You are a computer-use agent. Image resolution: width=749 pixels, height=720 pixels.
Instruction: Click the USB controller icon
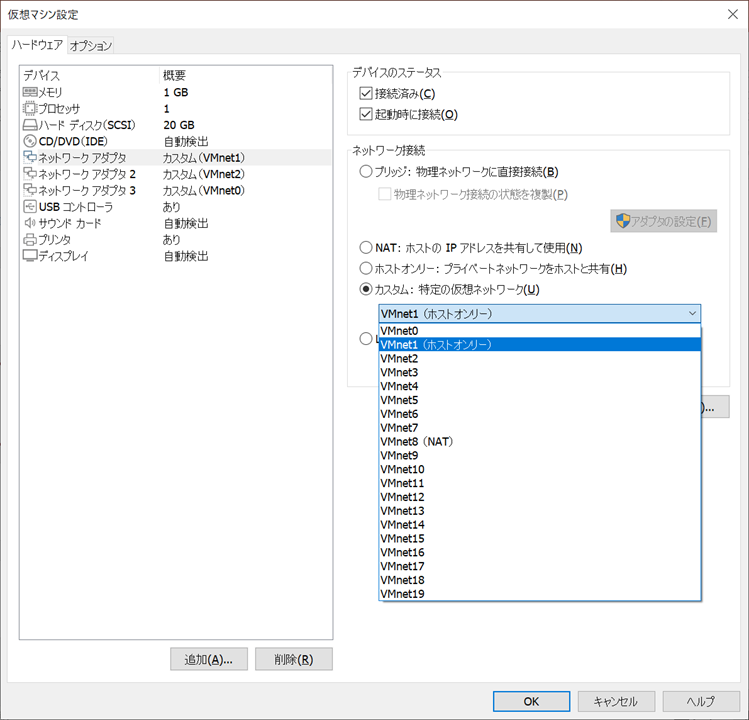coord(30,206)
